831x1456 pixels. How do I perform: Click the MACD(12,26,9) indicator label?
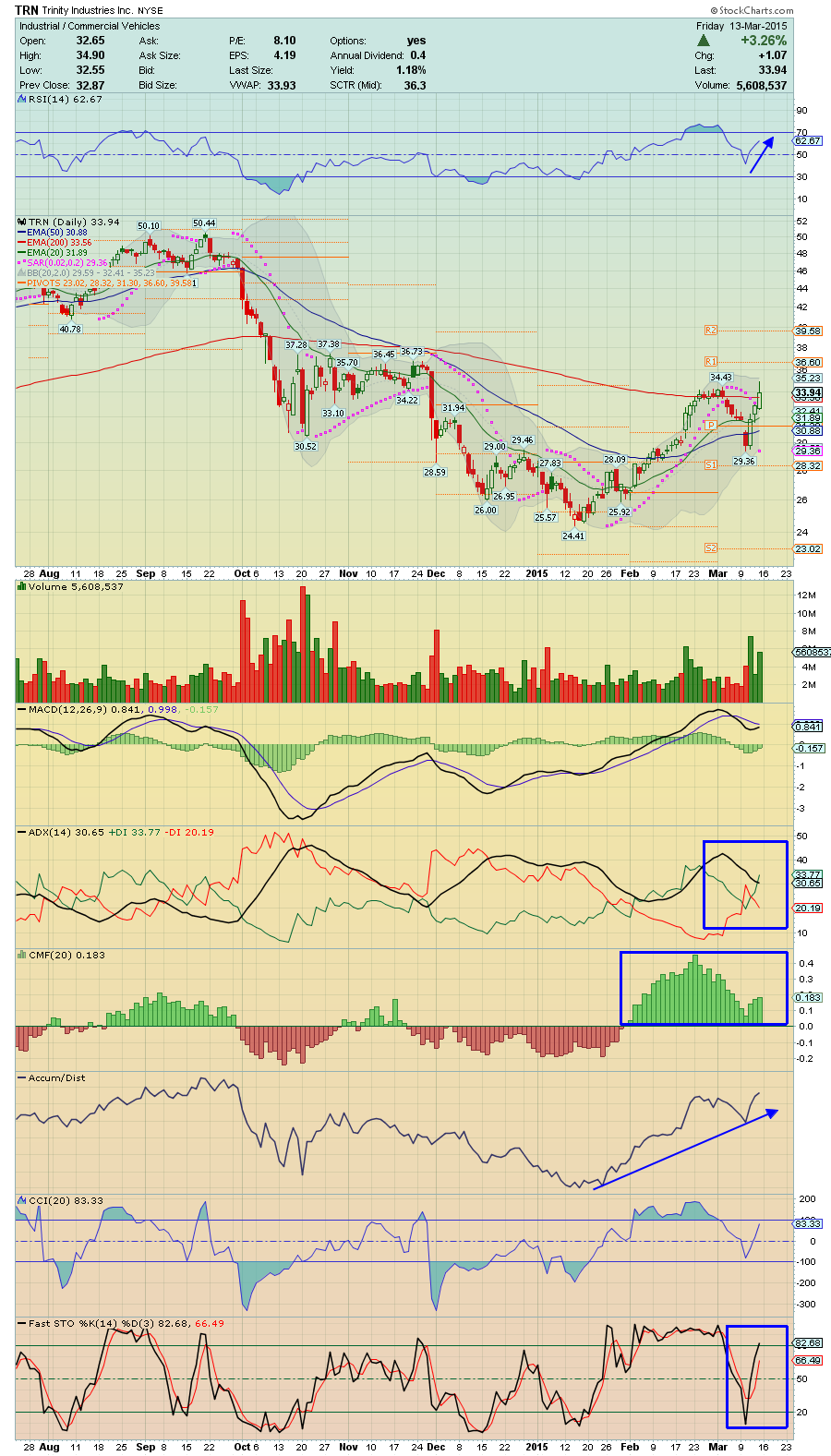point(68,709)
